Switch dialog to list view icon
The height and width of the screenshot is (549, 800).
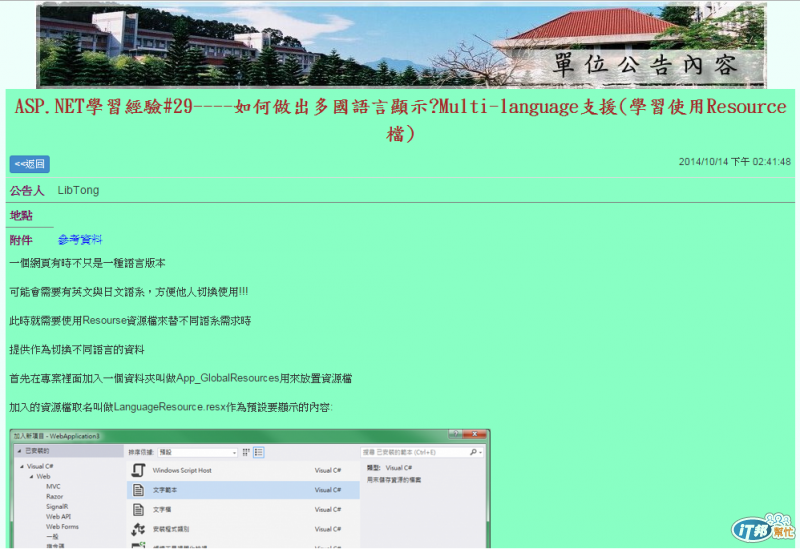click(259, 452)
